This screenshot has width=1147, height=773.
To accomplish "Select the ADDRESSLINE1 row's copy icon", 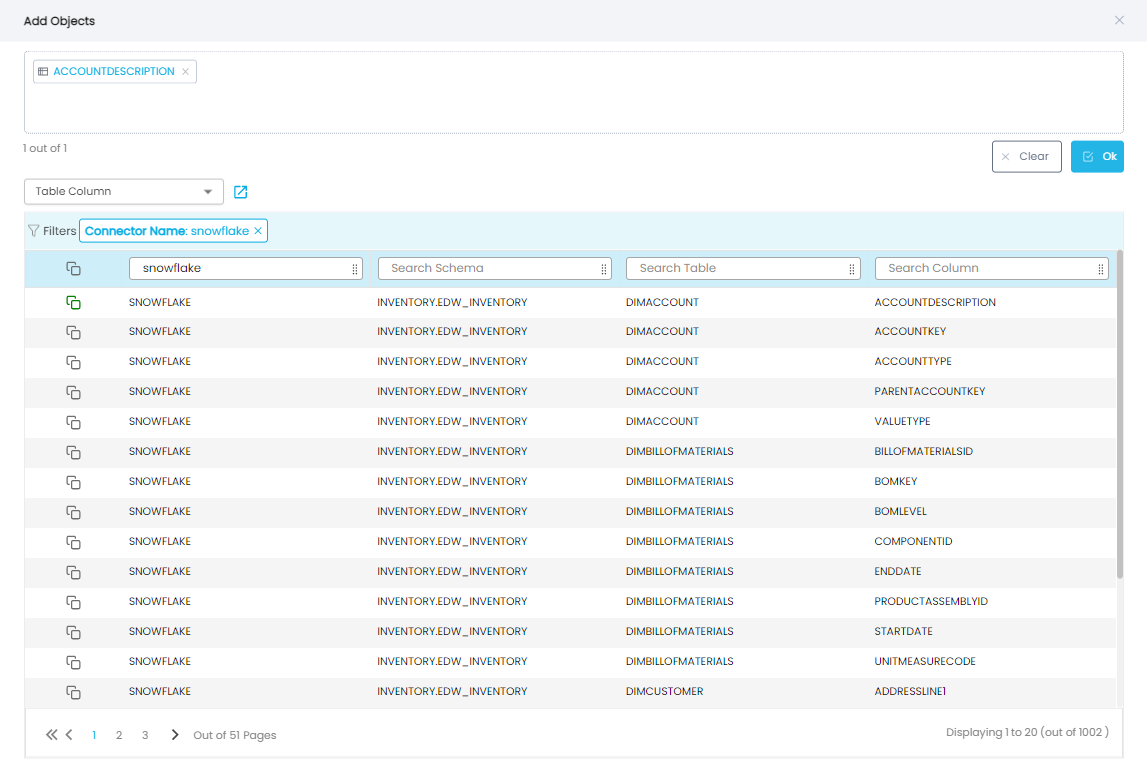I will tap(73, 693).
